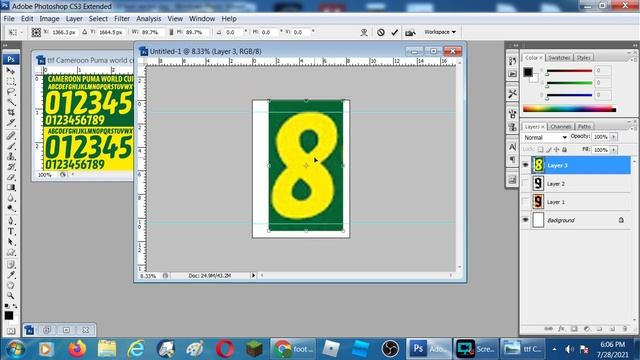Select the Lasso tool
The width and height of the screenshot is (640, 360).
point(11,91)
